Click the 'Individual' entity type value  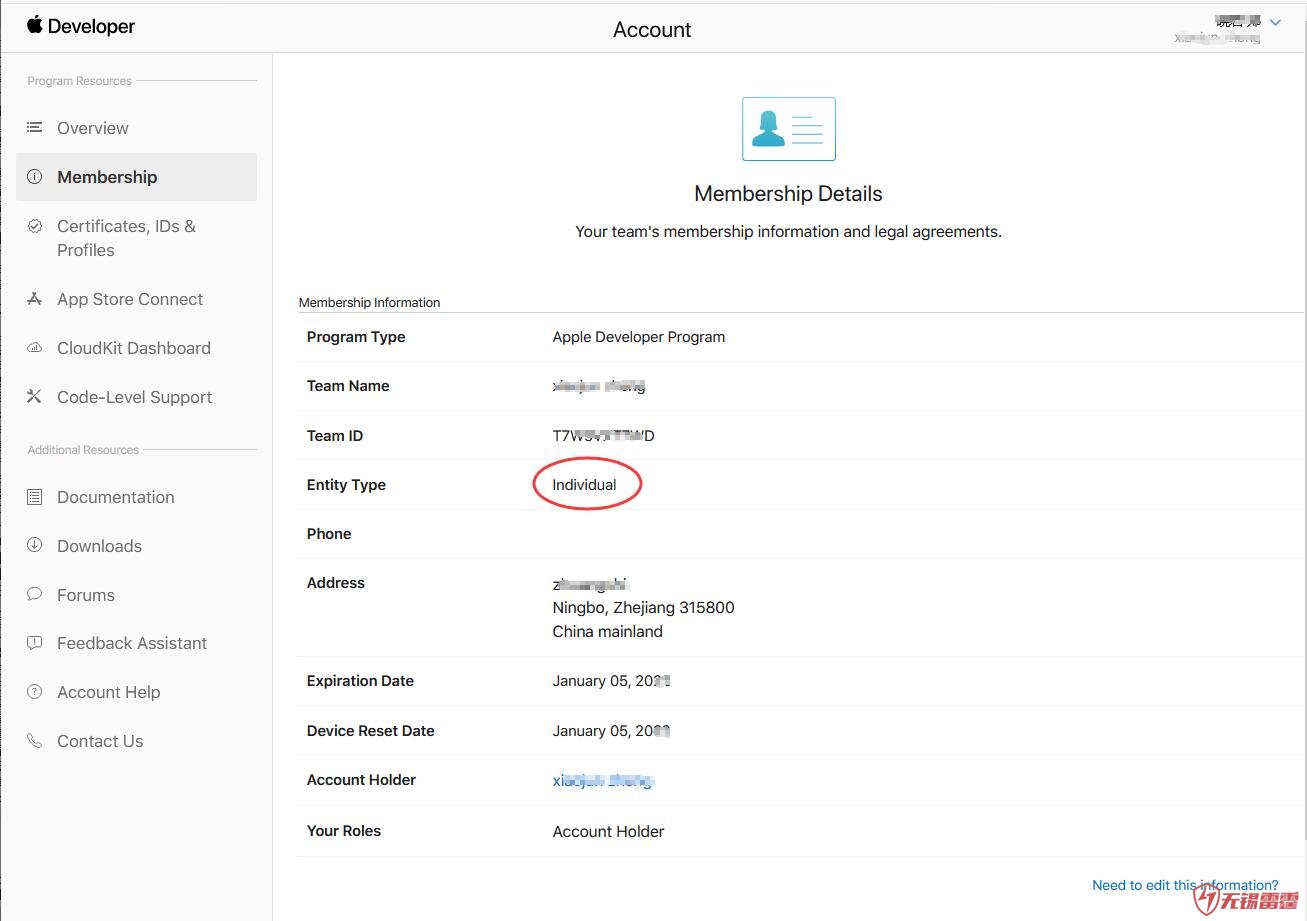coord(585,485)
